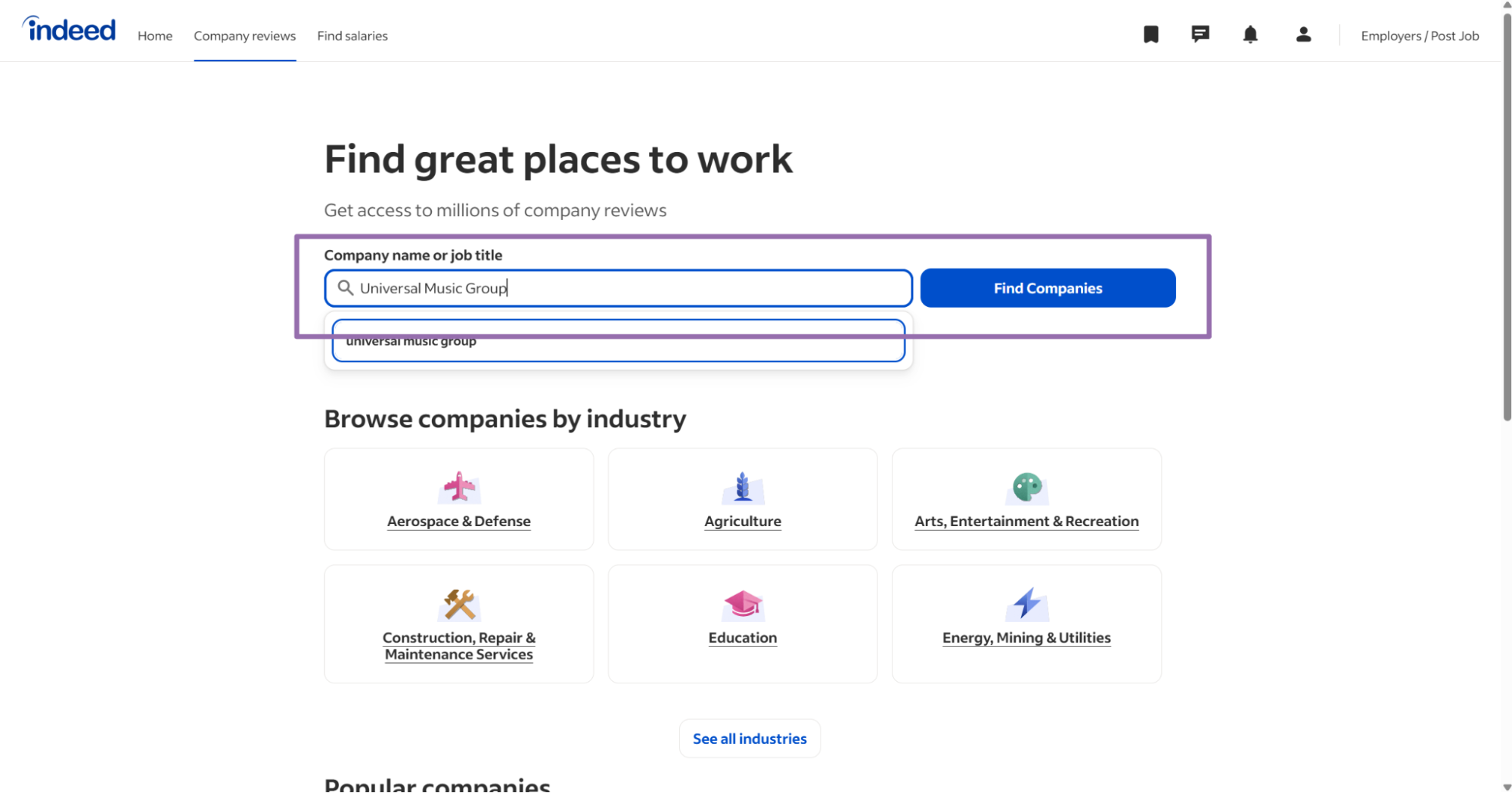Click the search magnifier icon
This screenshot has width=1512, height=793.
coord(345,288)
